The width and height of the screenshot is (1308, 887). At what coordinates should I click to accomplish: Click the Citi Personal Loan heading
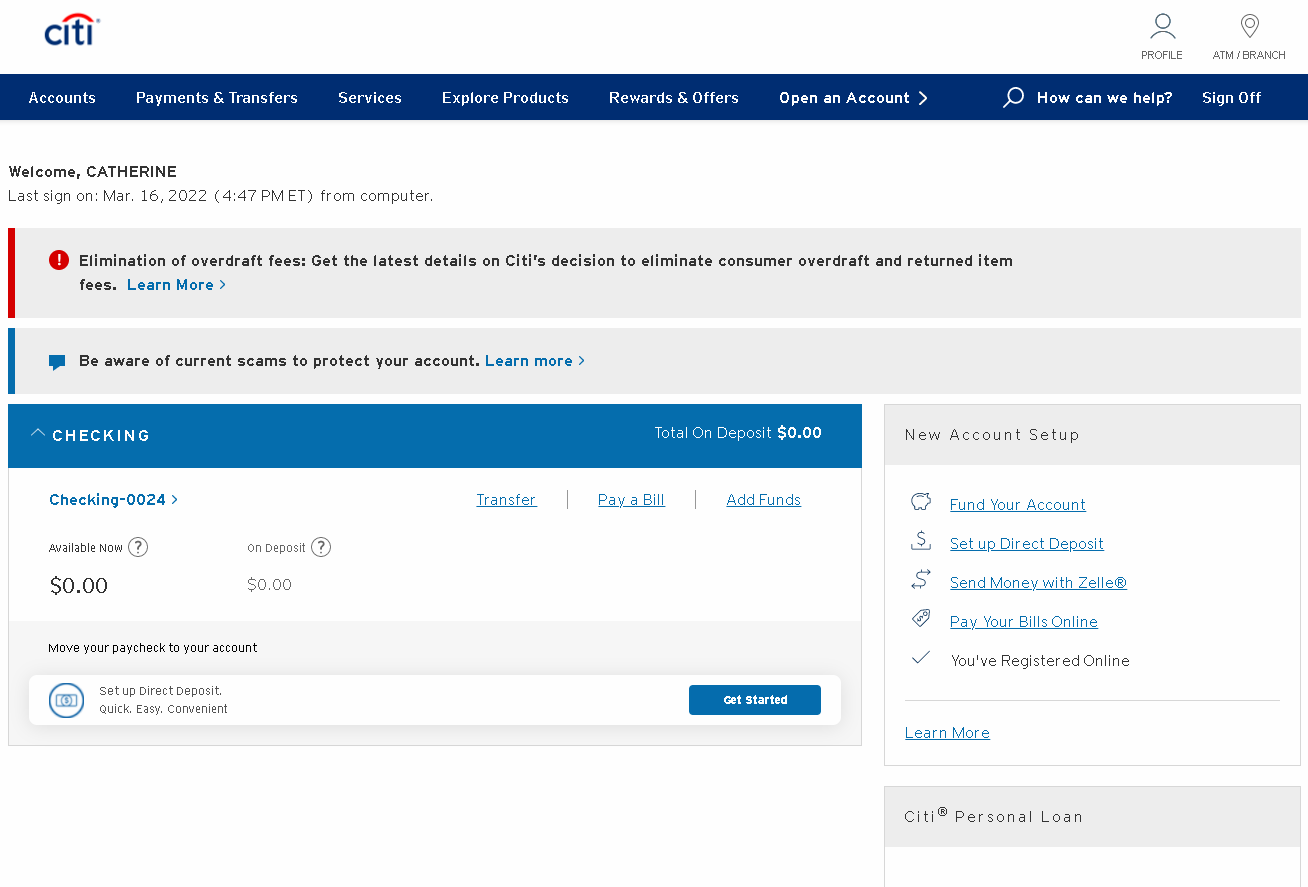click(x=993, y=815)
